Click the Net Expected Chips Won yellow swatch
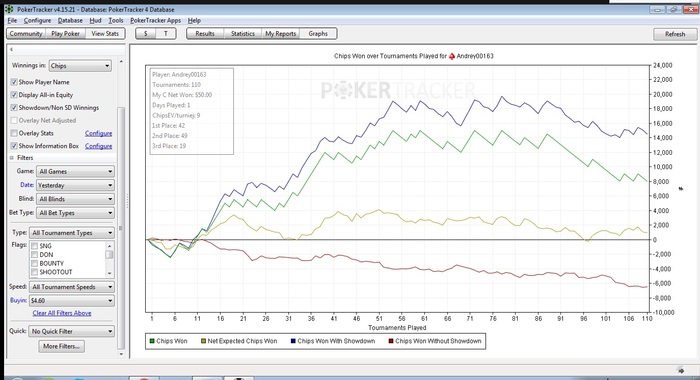Image resolution: width=700 pixels, height=380 pixels. [203, 341]
